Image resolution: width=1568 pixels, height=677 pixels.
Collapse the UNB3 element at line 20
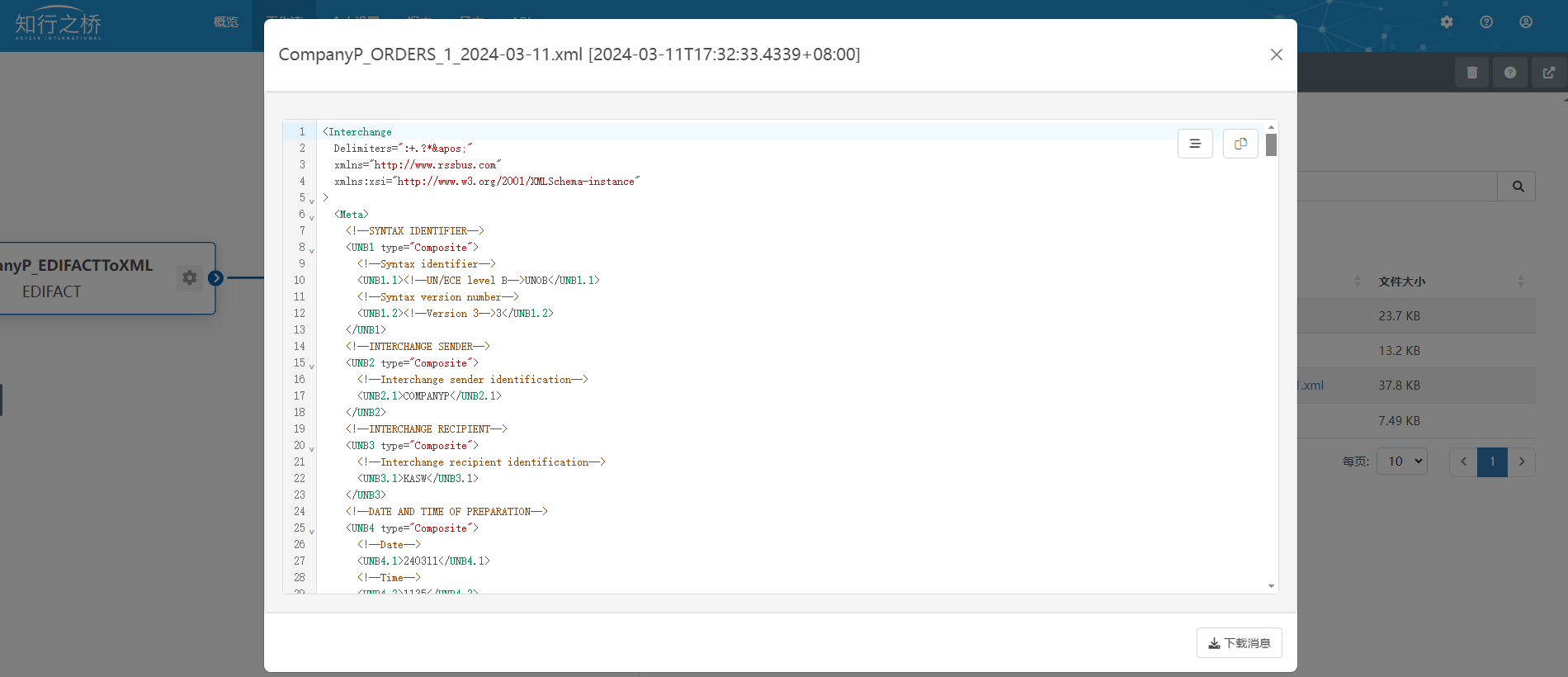pos(312,448)
